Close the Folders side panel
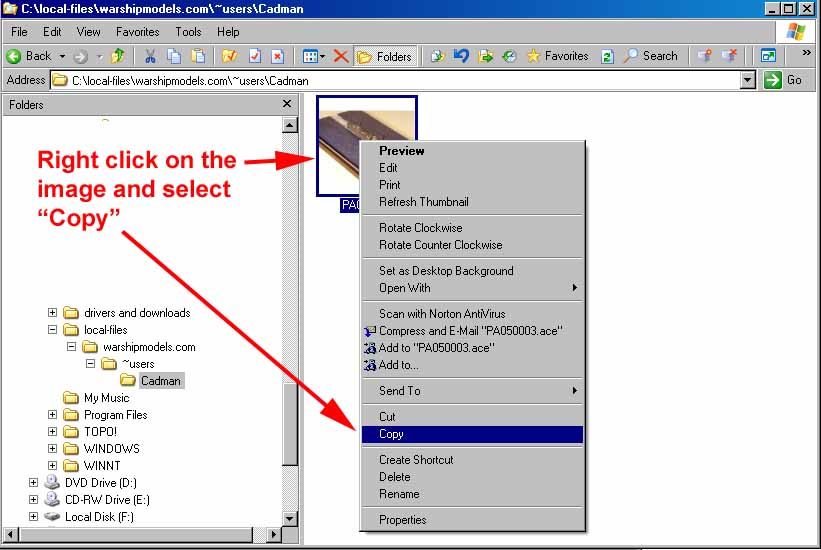 [x=287, y=104]
